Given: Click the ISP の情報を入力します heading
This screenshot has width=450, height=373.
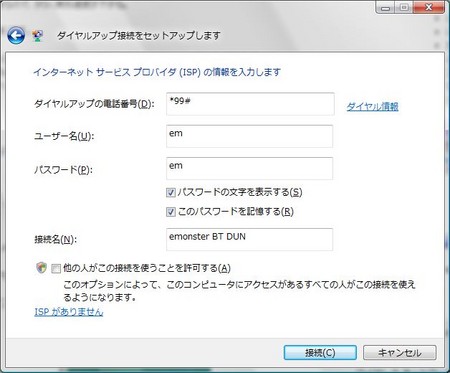Looking at the screenshot, I should click(157, 72).
